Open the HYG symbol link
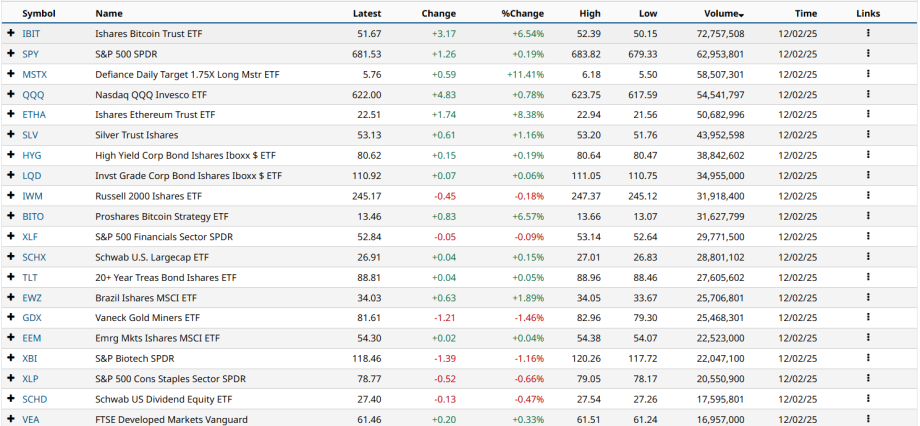 click(x=32, y=155)
